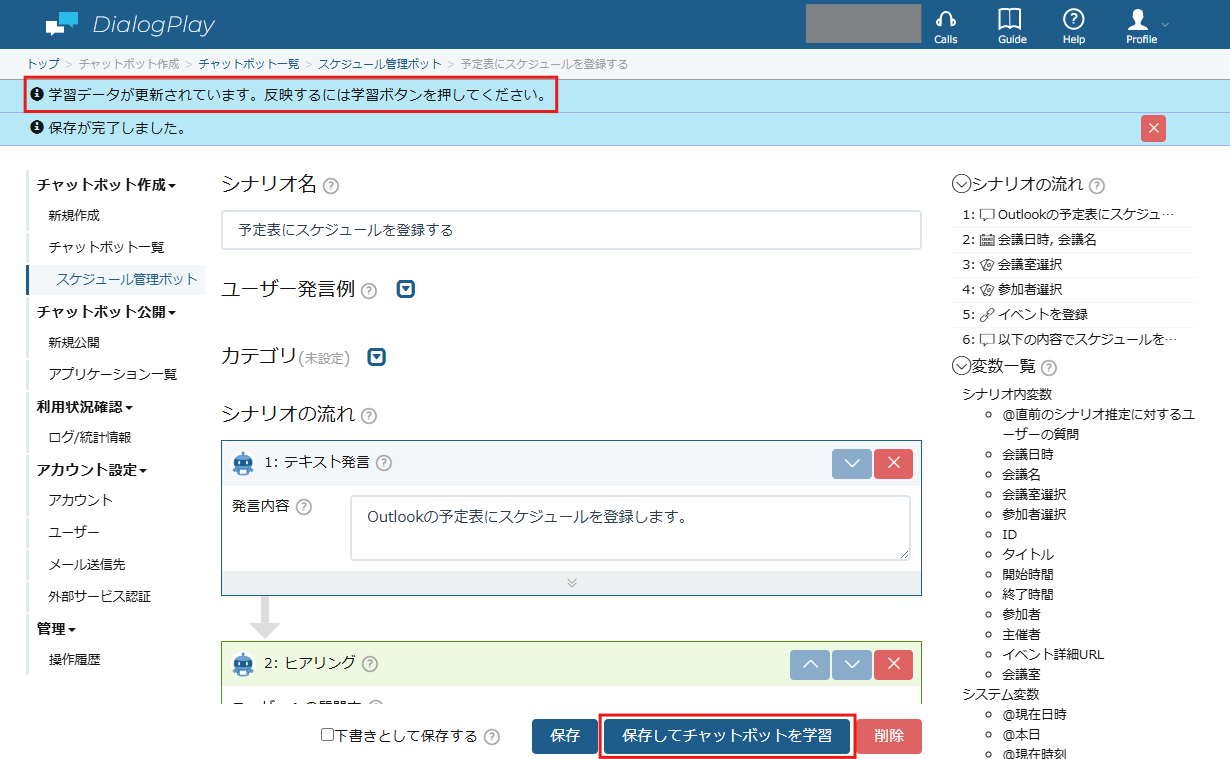Go to チャットボット一覧 breadcrumb link
Viewport: 1230px width, 759px height.
click(x=249, y=64)
